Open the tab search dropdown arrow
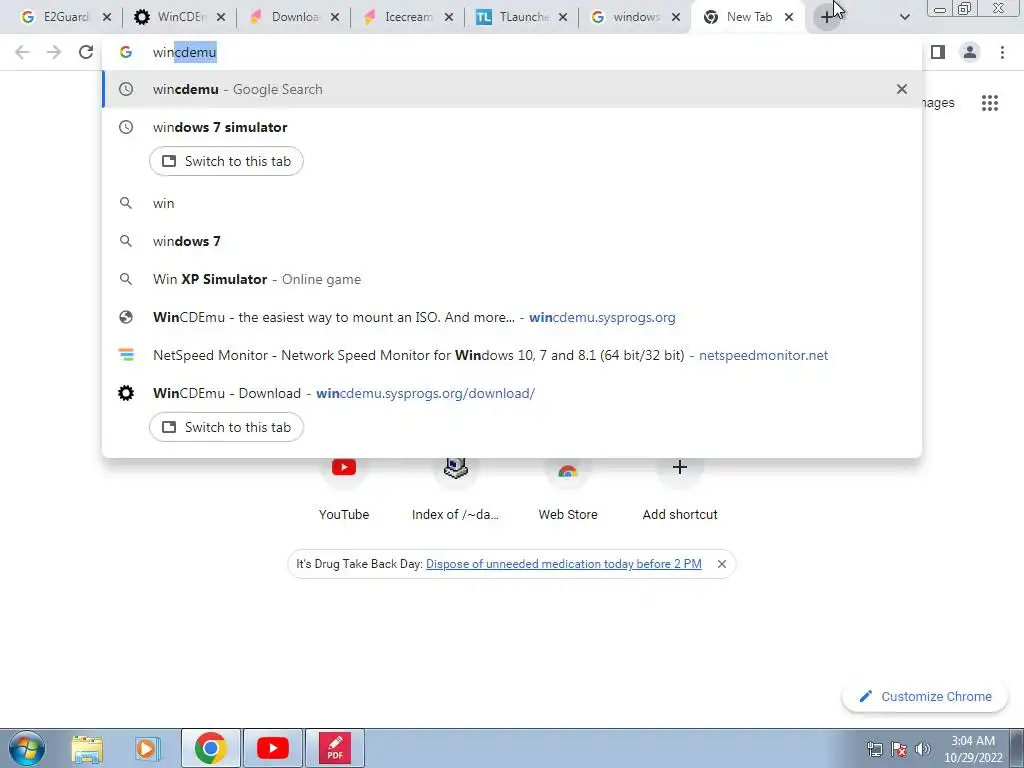Screen dimensions: 1024x768 point(904,17)
